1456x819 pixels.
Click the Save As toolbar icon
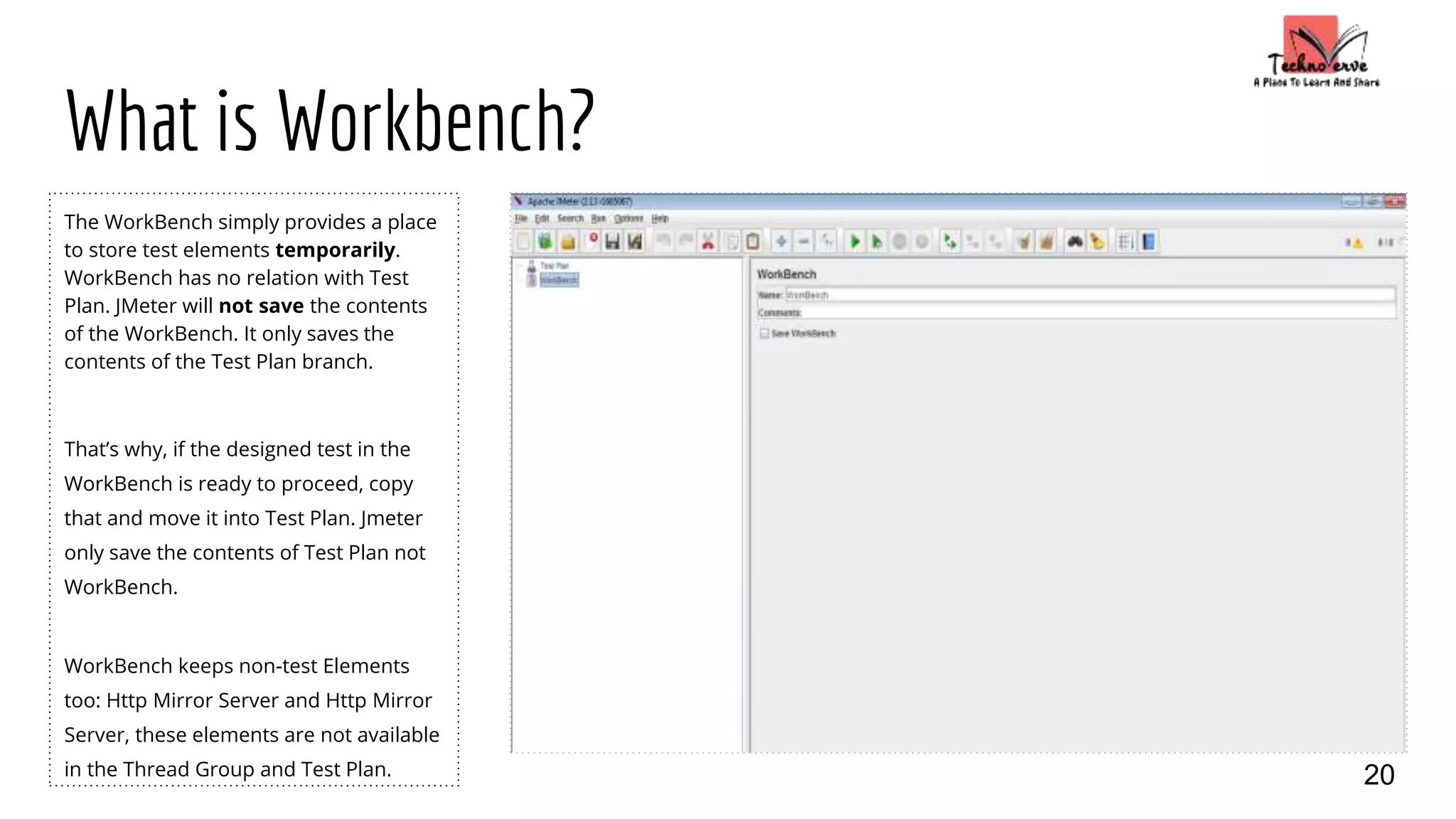(x=635, y=242)
